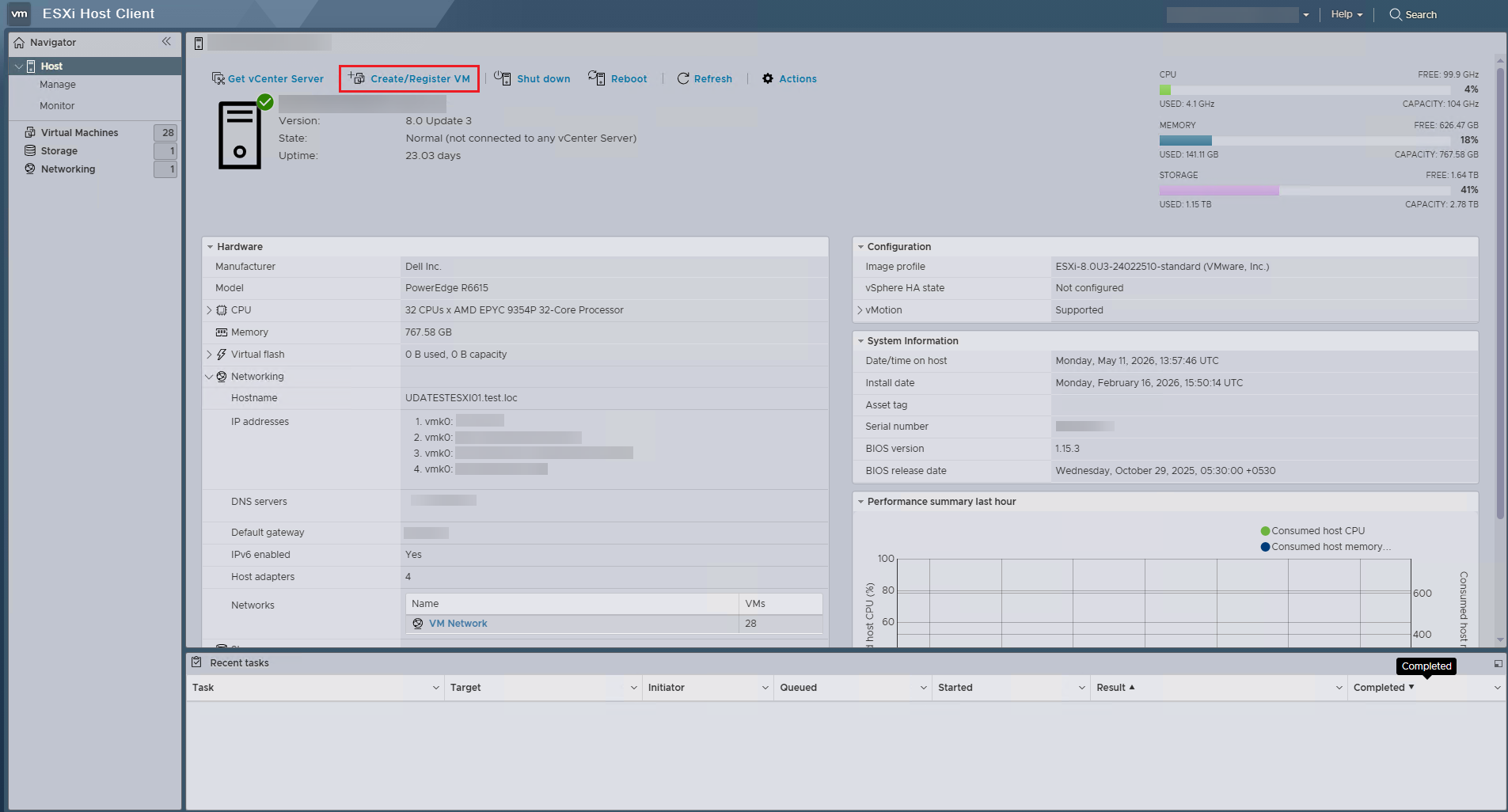Click the Host server icon in navigator
The width and height of the screenshot is (1508, 812).
pos(31,66)
